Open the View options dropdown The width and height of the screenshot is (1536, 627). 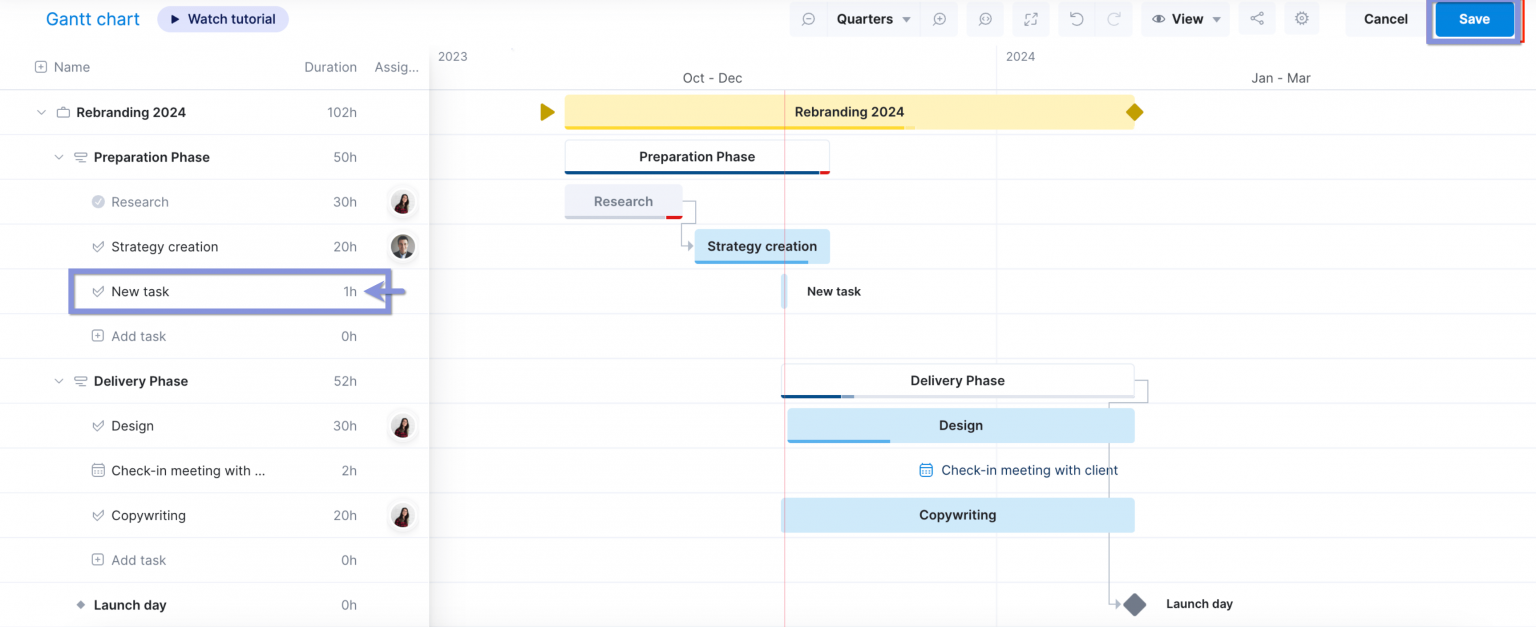pos(1185,19)
